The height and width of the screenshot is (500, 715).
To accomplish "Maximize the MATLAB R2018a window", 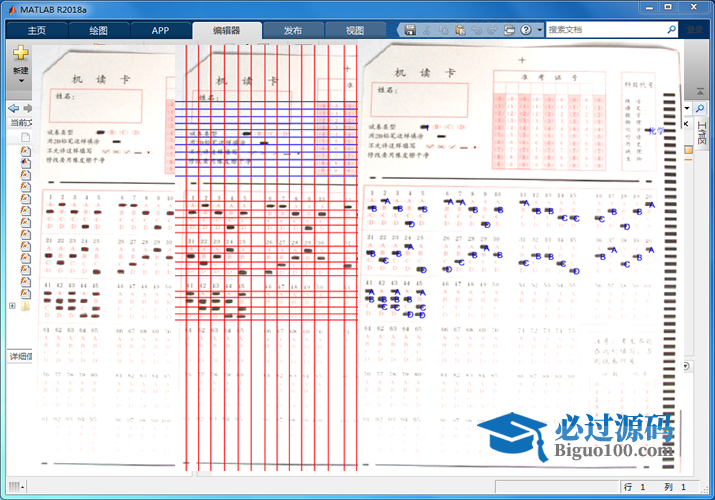I will click(x=668, y=7).
